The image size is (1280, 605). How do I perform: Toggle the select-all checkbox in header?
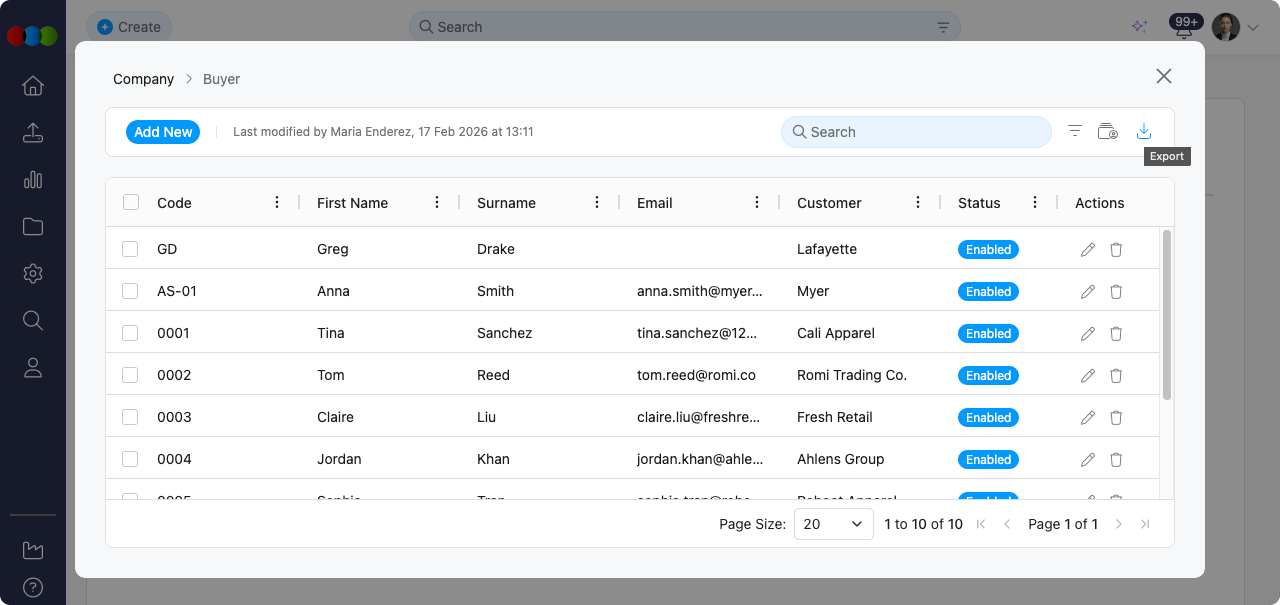pyautogui.click(x=131, y=203)
